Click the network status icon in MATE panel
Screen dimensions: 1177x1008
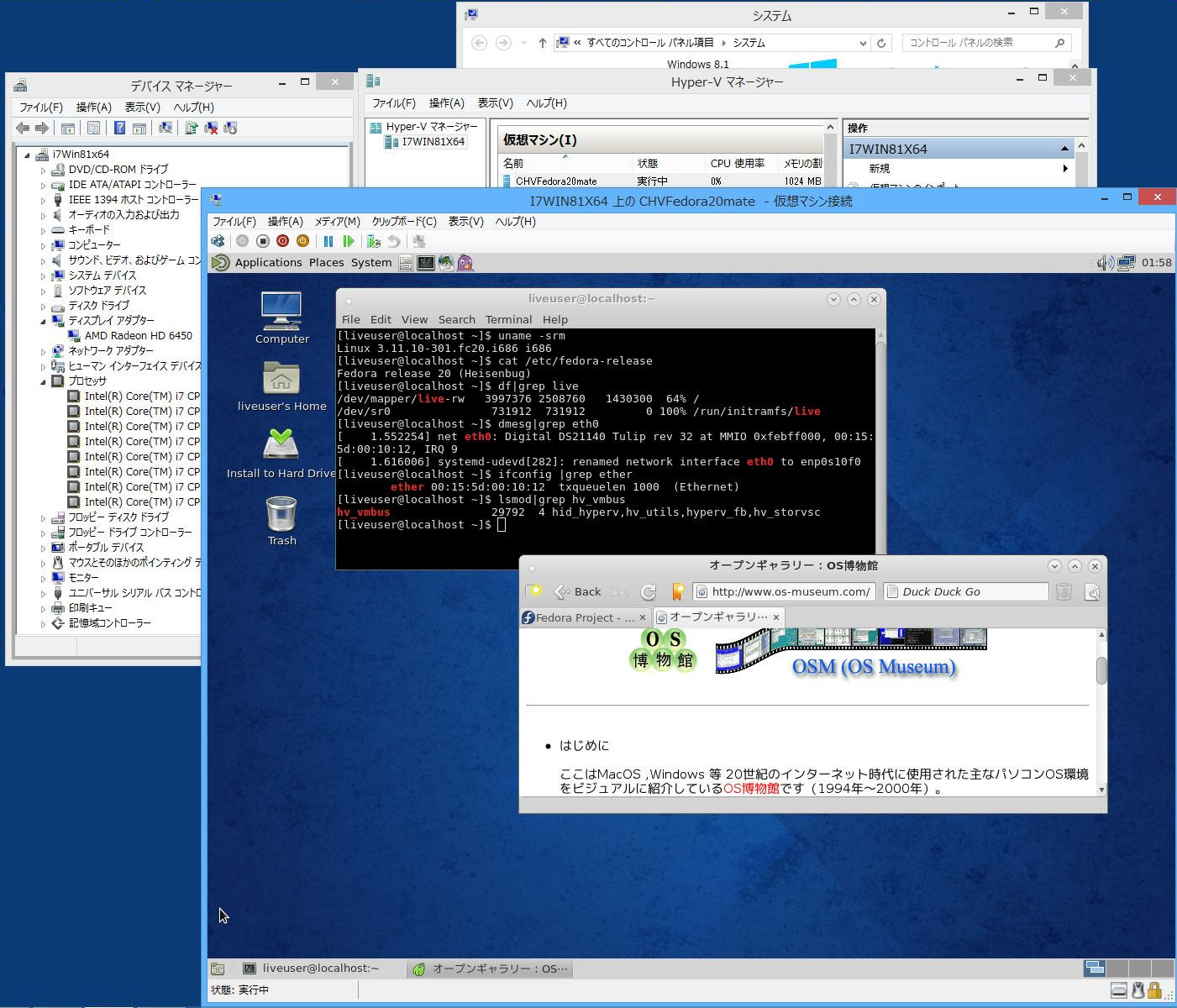click(1127, 263)
